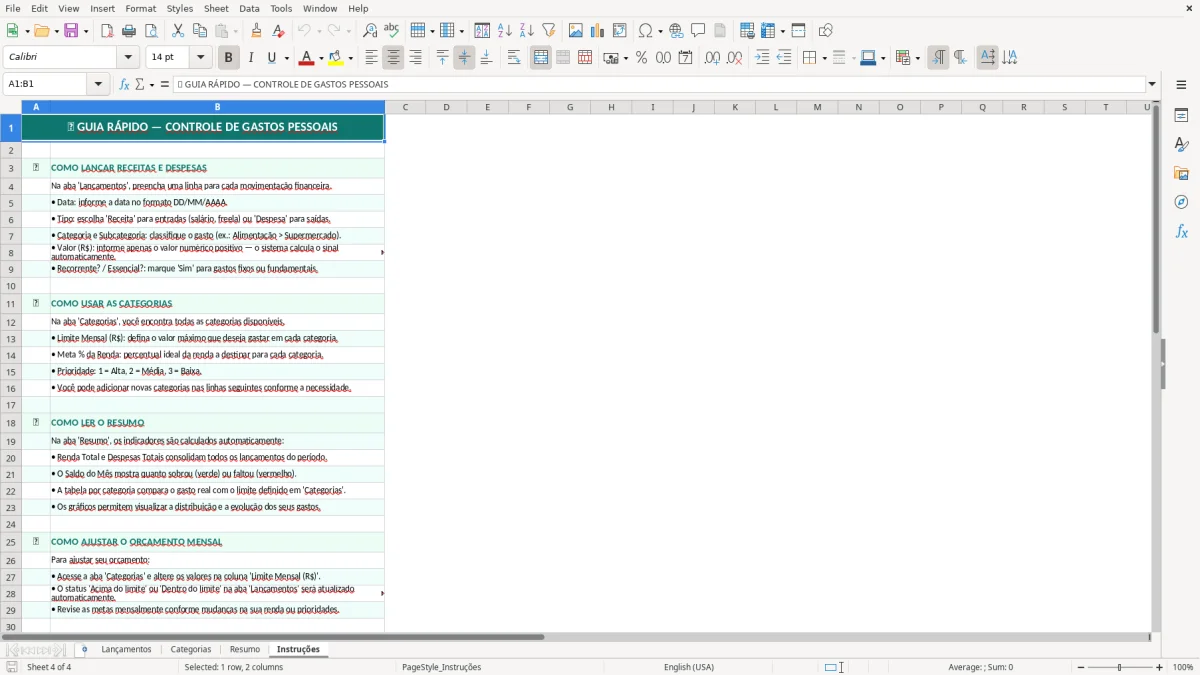
Task: Cut selection with scissors icon
Action: click(x=178, y=31)
